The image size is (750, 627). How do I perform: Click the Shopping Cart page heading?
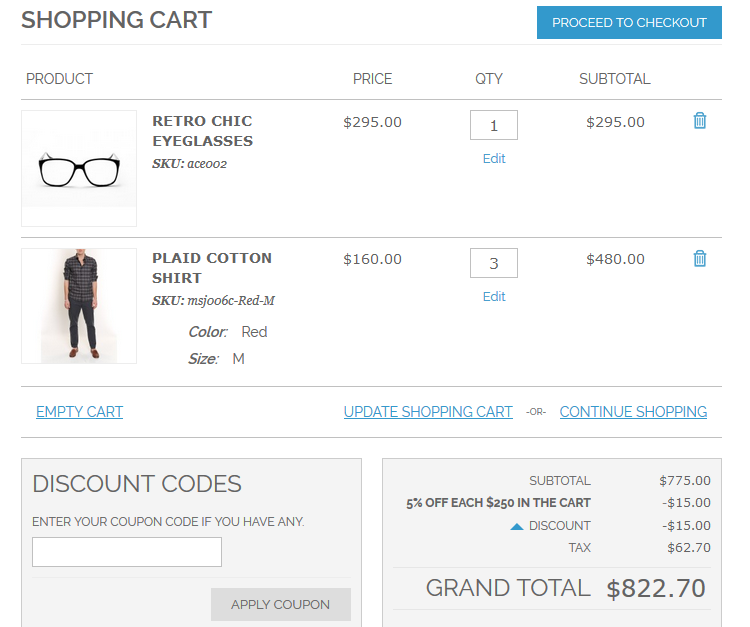coord(117,20)
